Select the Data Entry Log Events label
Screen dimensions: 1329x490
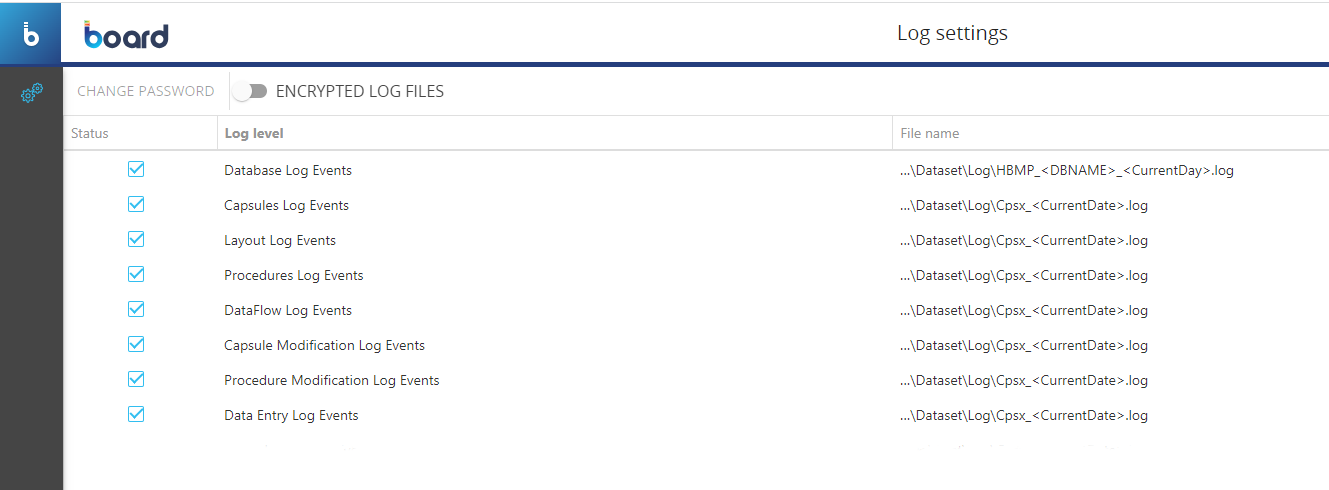coord(291,415)
